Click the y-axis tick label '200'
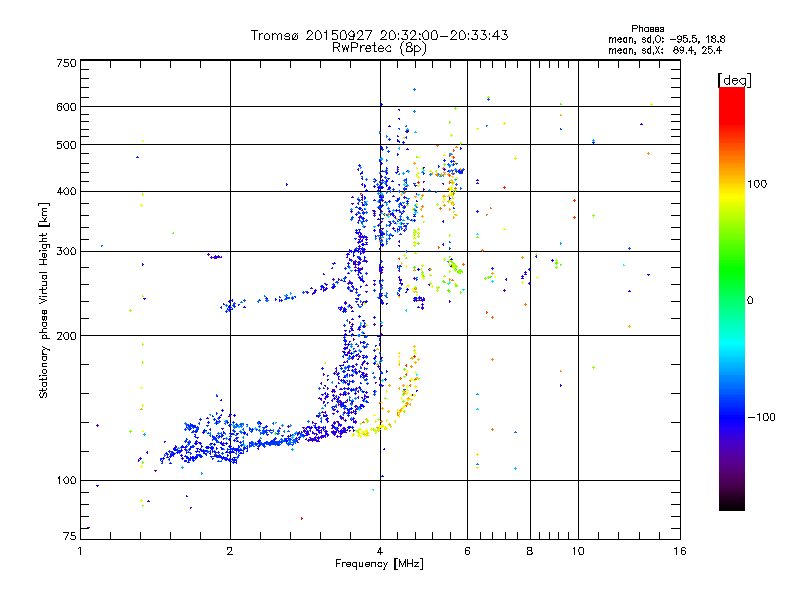Viewport: 800px width, 600px height. pos(67,336)
